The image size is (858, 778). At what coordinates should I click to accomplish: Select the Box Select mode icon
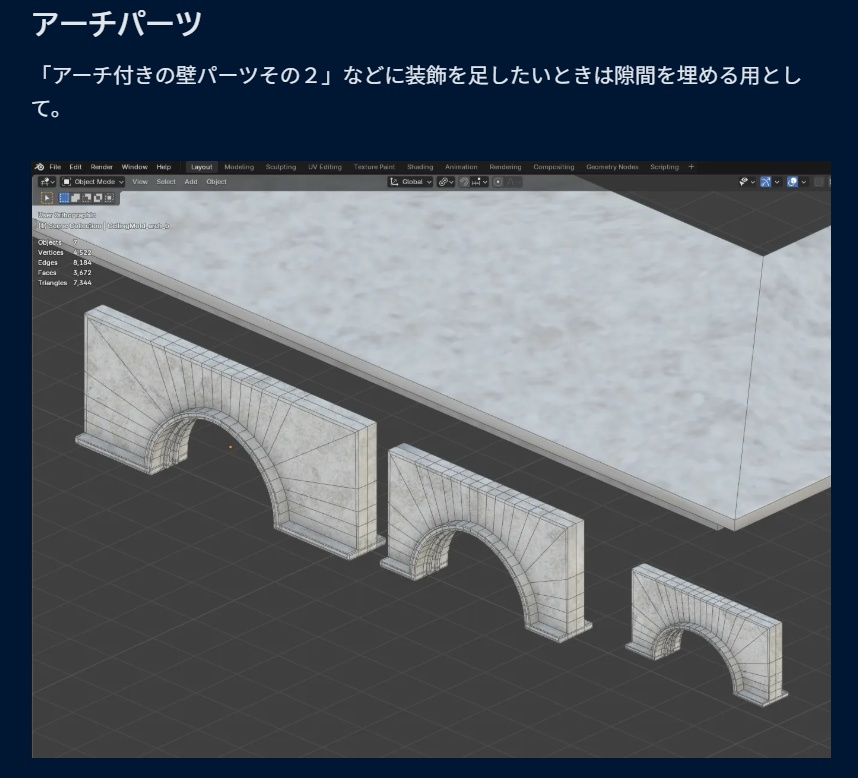[x=62, y=198]
